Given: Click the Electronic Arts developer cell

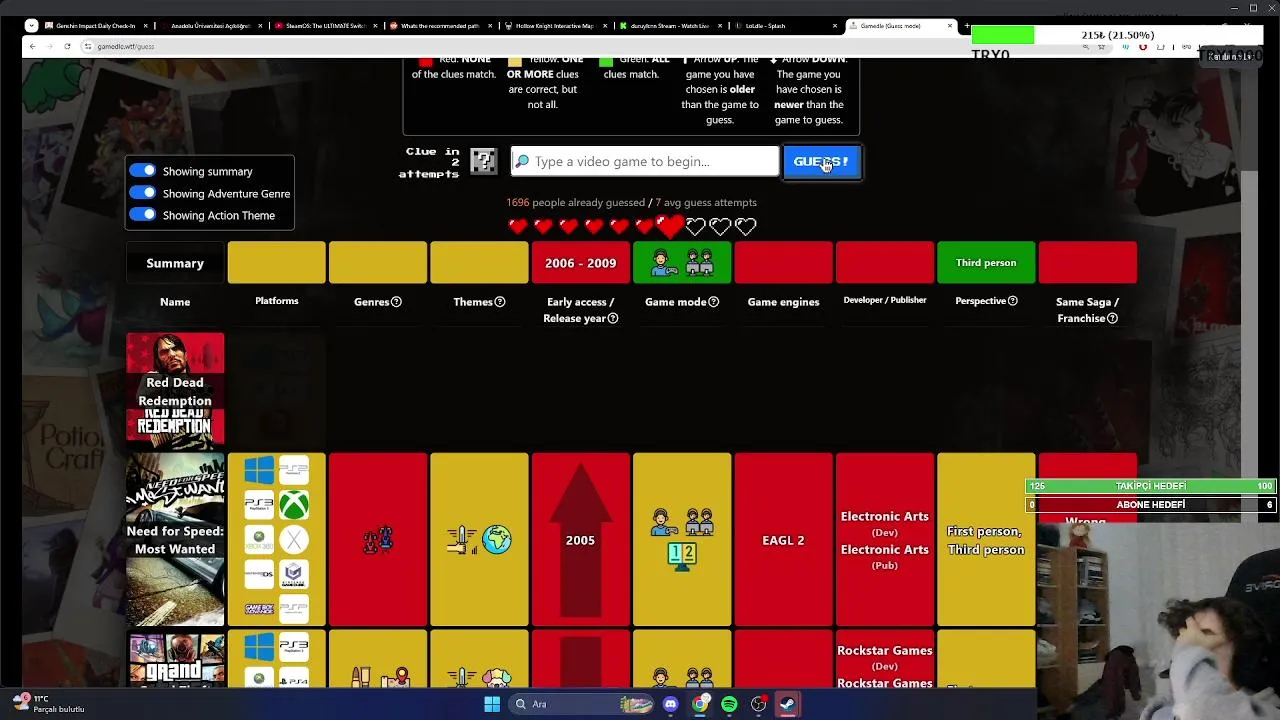Looking at the screenshot, I should [884, 540].
